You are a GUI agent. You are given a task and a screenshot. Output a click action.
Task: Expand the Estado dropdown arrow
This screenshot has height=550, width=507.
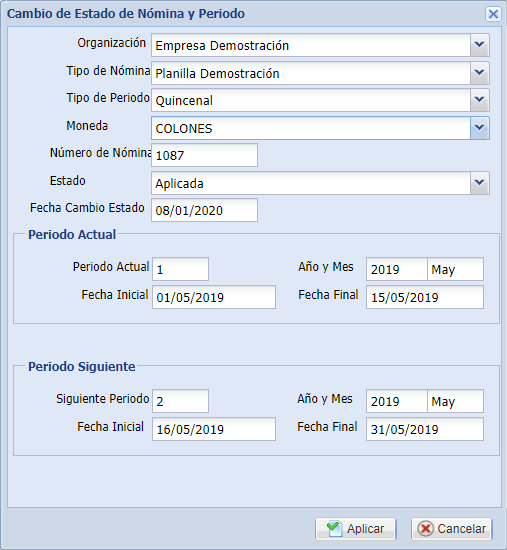coord(479,183)
